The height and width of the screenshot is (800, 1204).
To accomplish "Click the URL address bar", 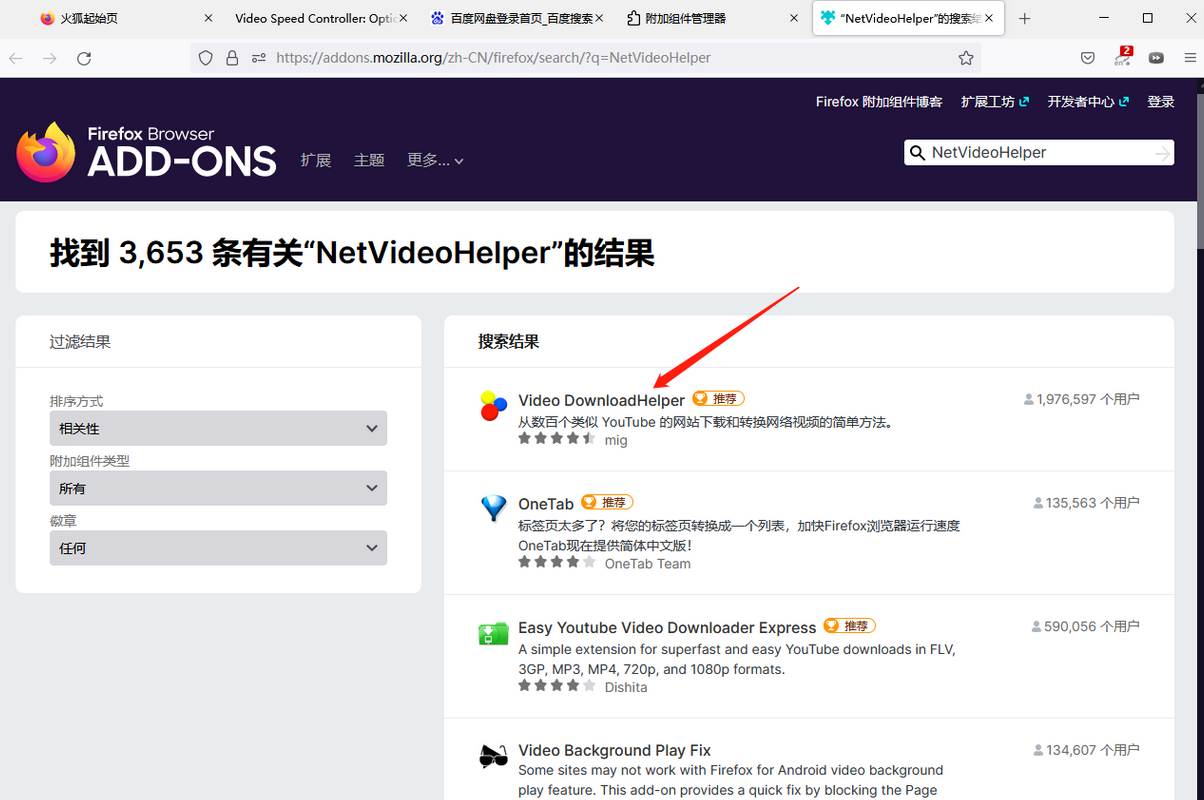I will click(x=585, y=58).
